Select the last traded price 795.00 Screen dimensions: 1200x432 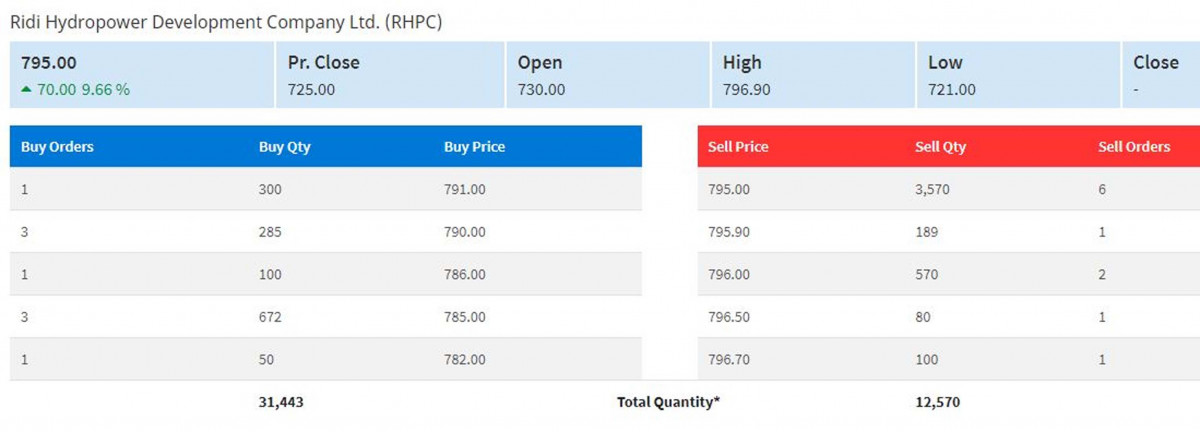coord(50,62)
